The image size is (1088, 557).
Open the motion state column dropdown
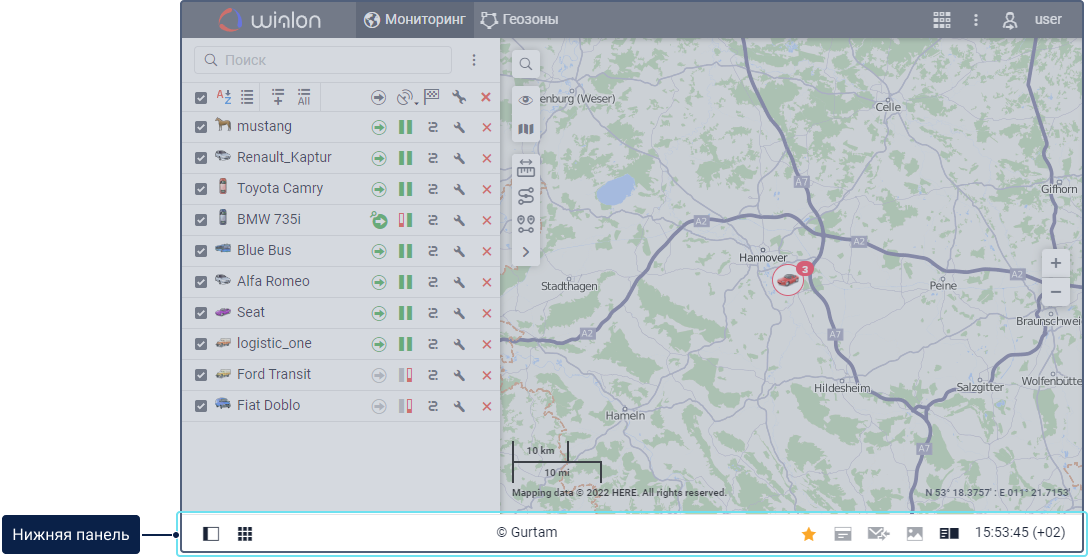[407, 98]
